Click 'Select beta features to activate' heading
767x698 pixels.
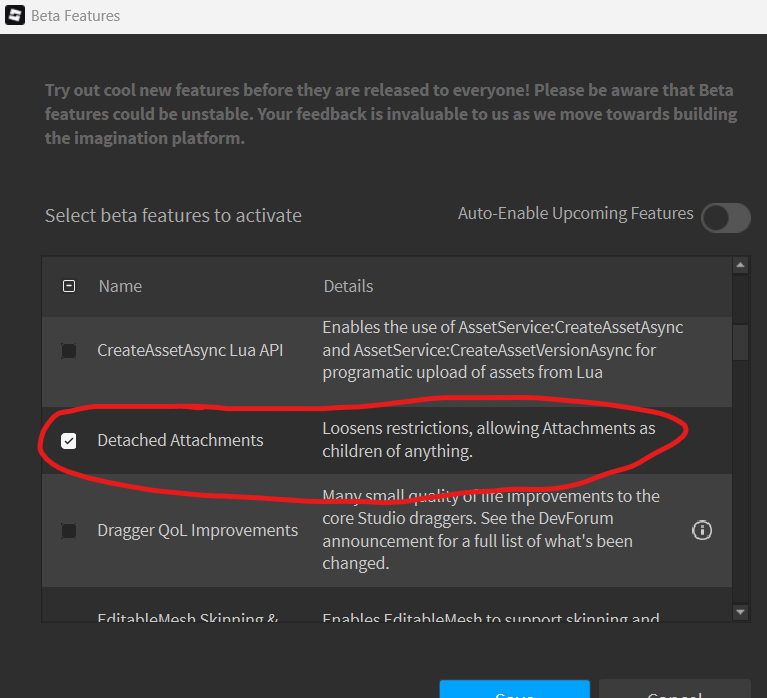(x=173, y=216)
